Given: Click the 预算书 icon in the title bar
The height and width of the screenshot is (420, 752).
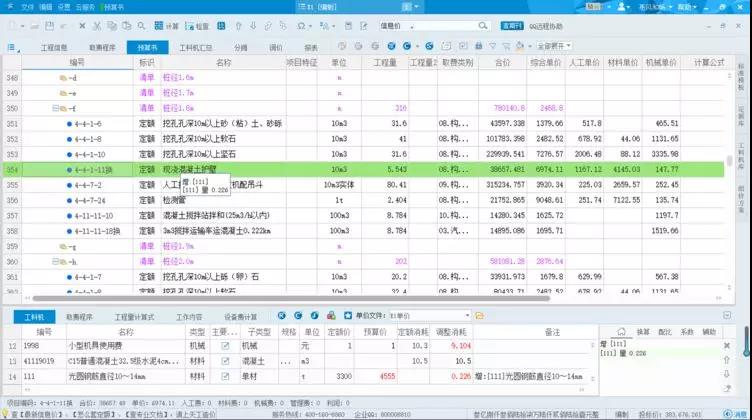Looking at the screenshot, I should 134,6.
